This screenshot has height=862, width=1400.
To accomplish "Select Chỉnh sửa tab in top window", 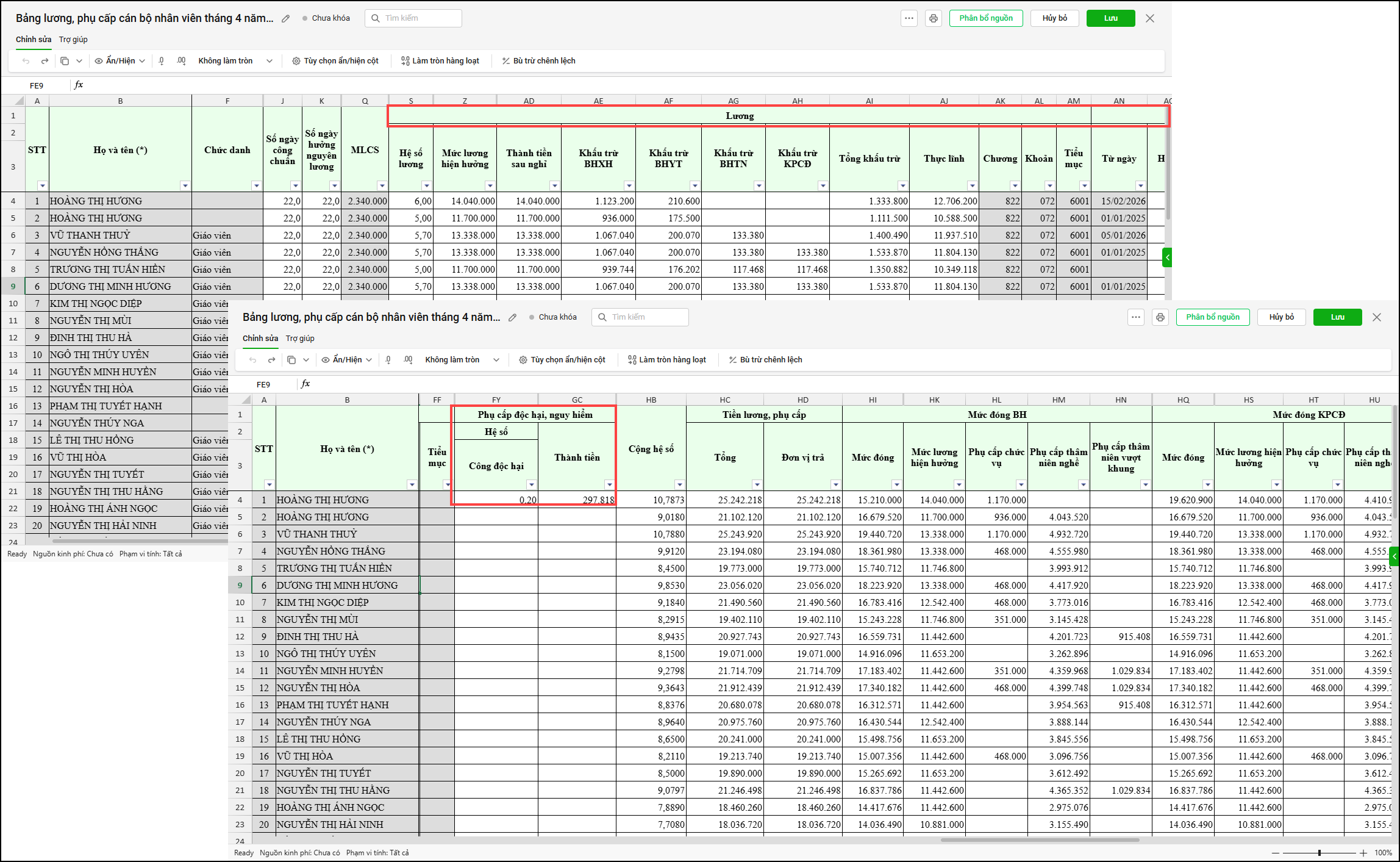I will coord(34,40).
